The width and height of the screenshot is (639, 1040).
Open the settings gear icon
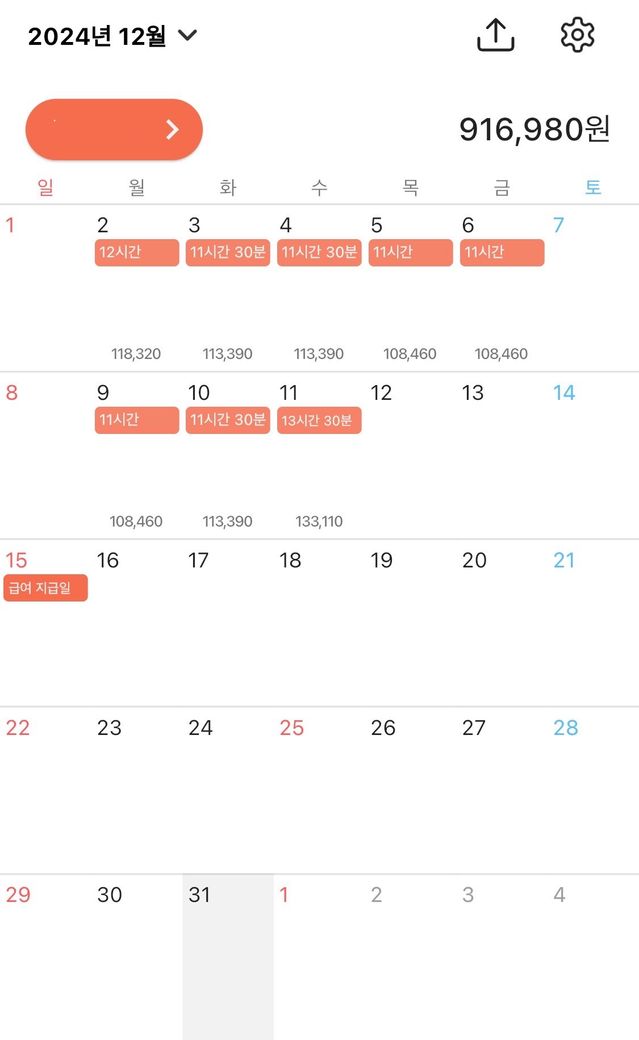pos(577,35)
